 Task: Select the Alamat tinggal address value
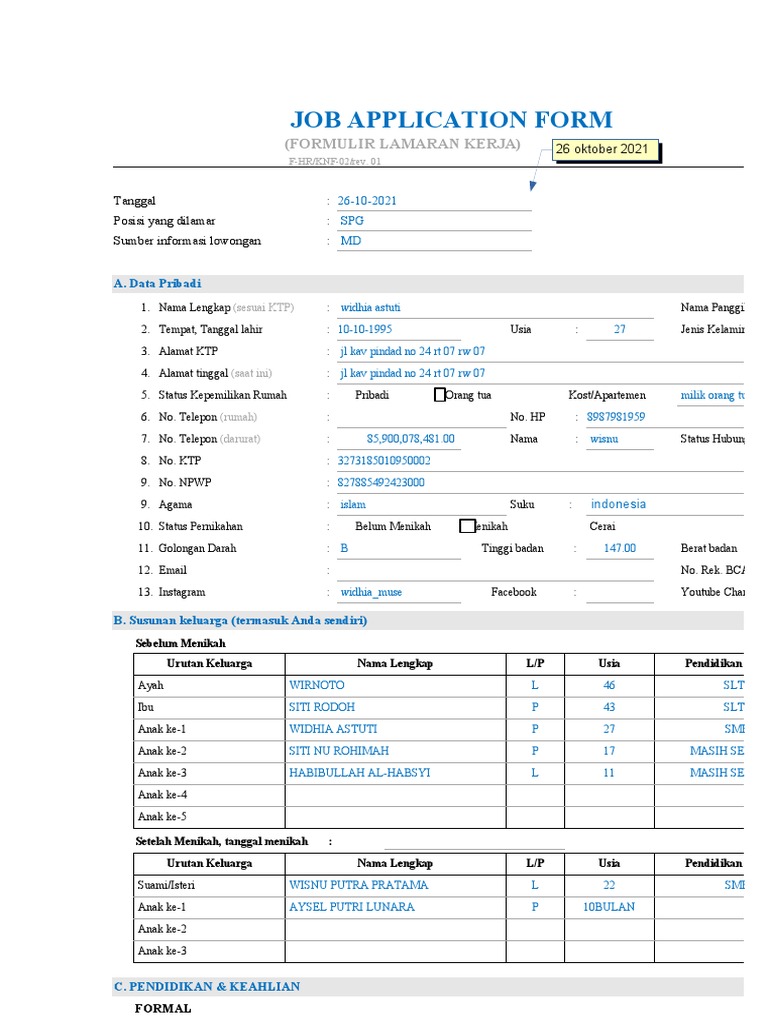[412, 374]
